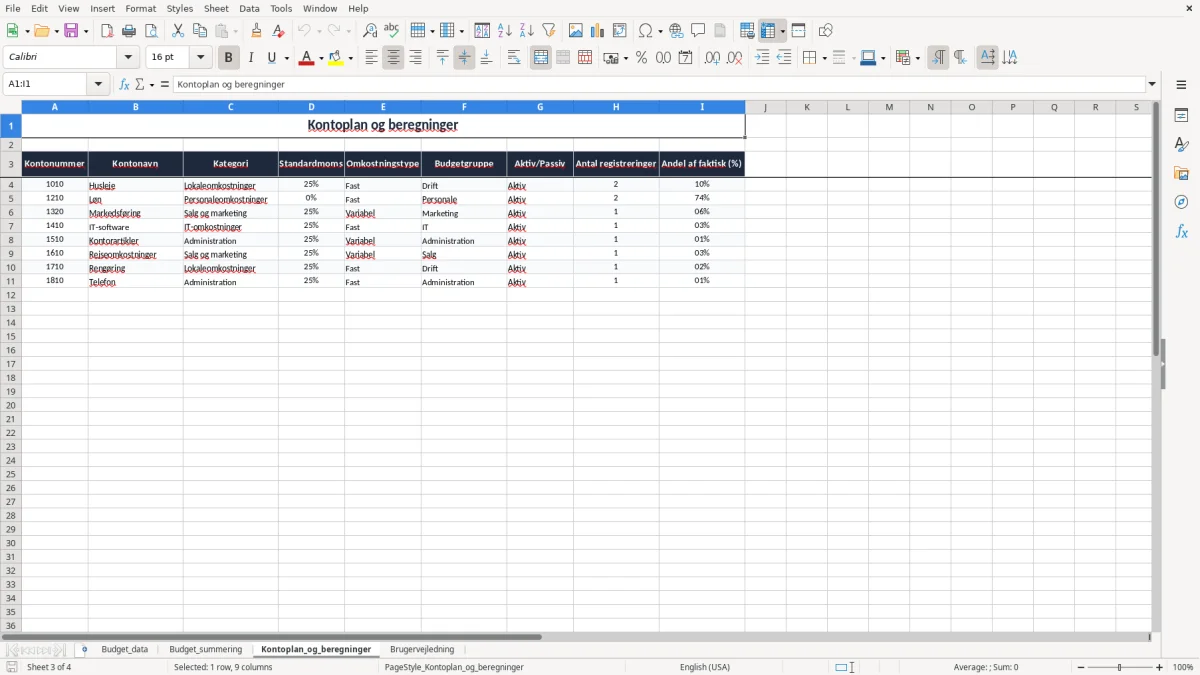Insert an image using toolbar icon
1200x675 pixels.
[x=576, y=31]
